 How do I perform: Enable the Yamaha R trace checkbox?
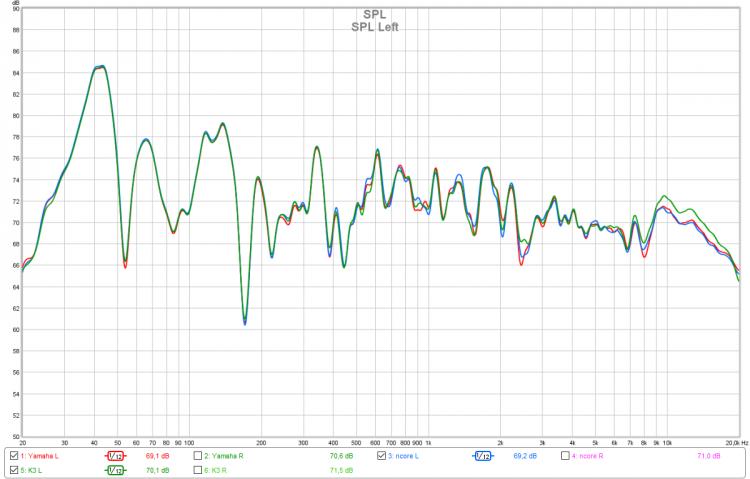coord(198,455)
